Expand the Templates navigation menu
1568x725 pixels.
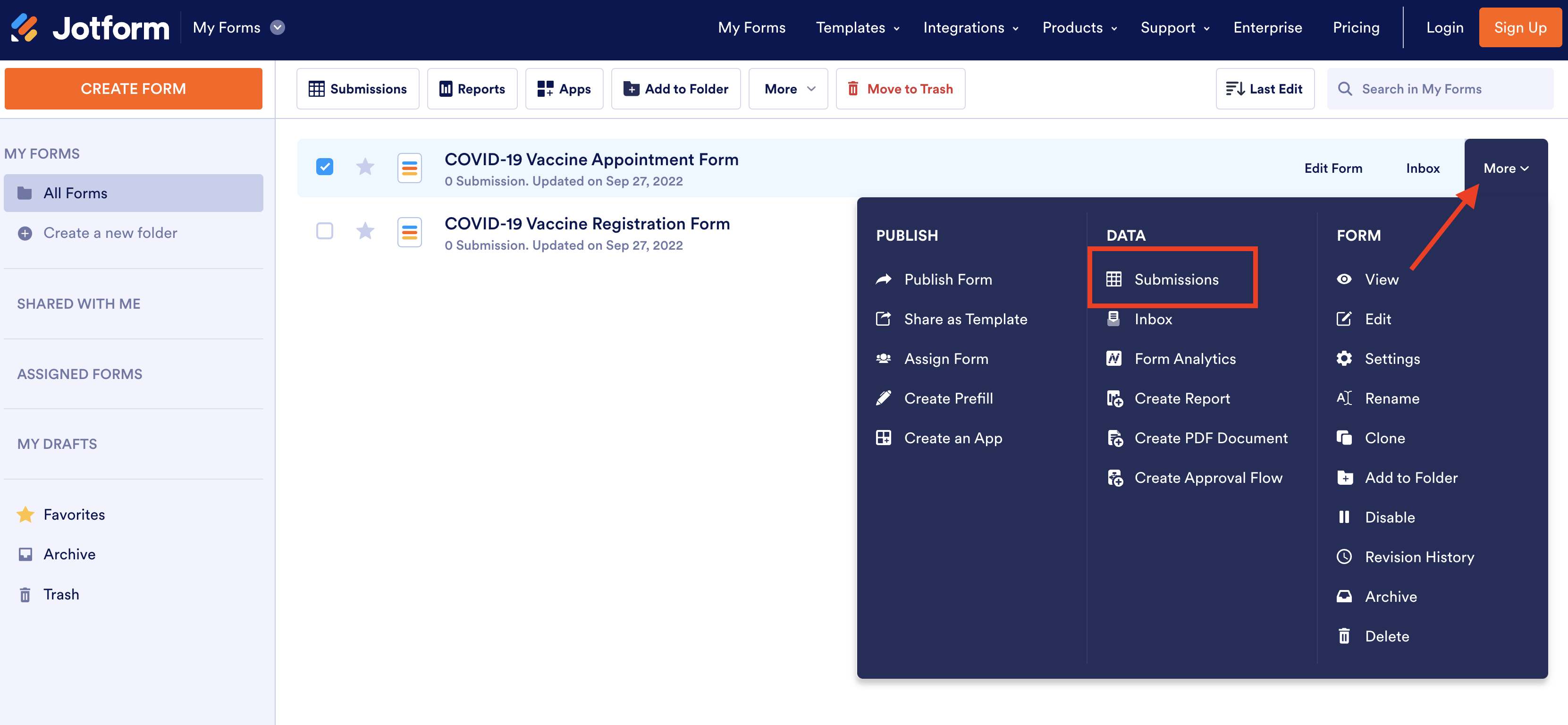(857, 27)
